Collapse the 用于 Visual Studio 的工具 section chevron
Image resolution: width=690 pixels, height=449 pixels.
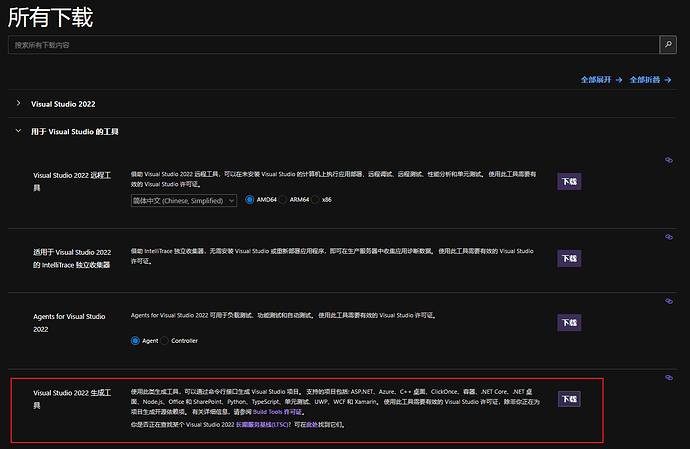pyautogui.click(x=18, y=131)
